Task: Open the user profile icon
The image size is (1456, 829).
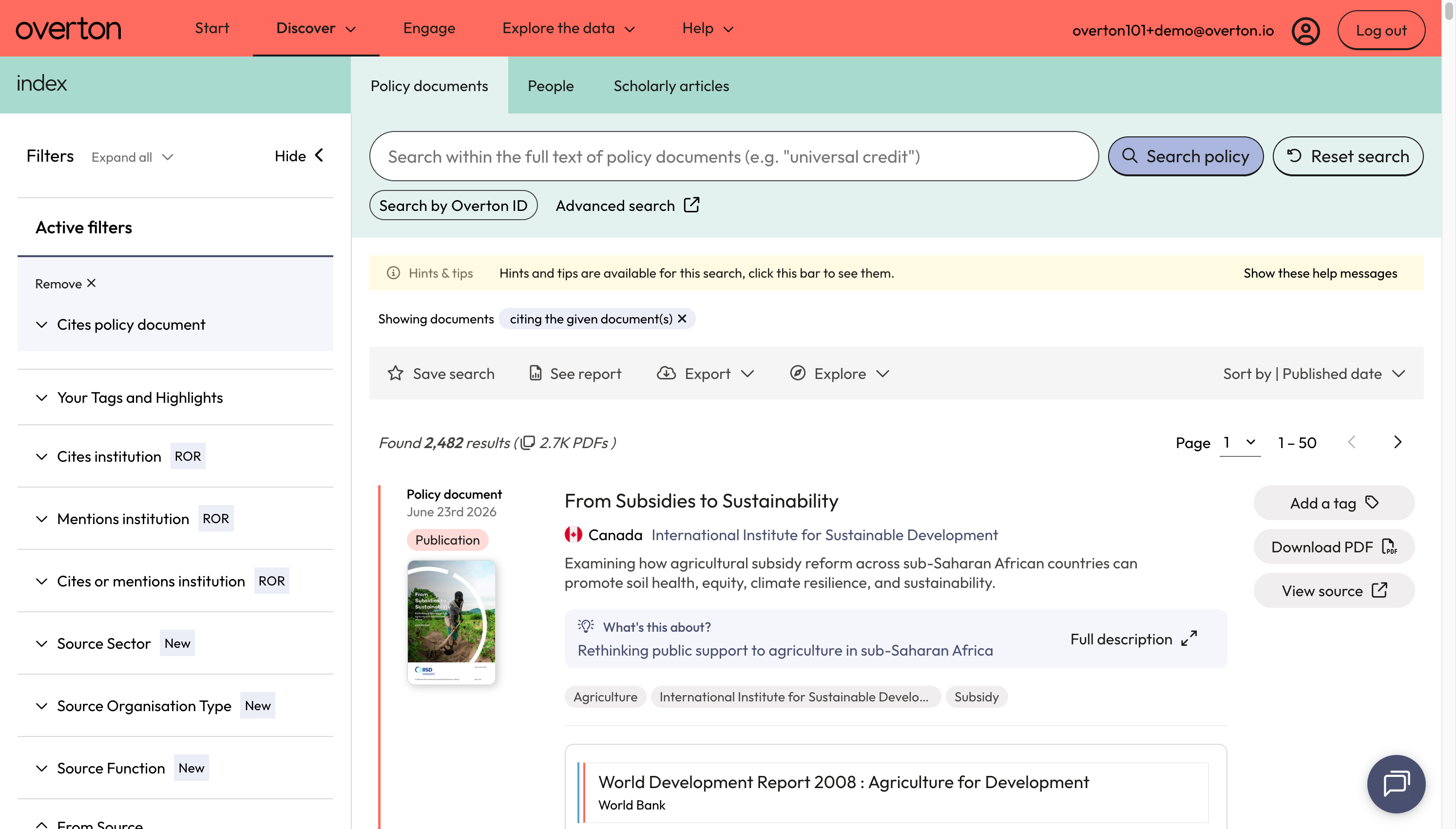Action: tap(1305, 30)
